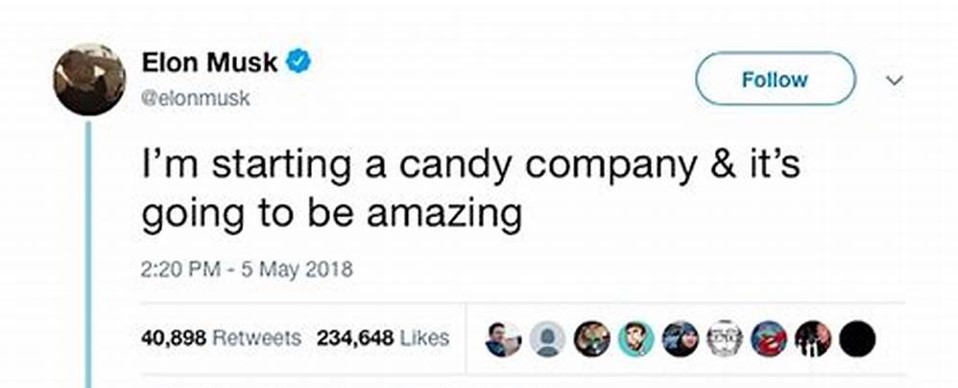View the 234,648 Likes list
Viewport: 958px width, 388px height.
383,337
